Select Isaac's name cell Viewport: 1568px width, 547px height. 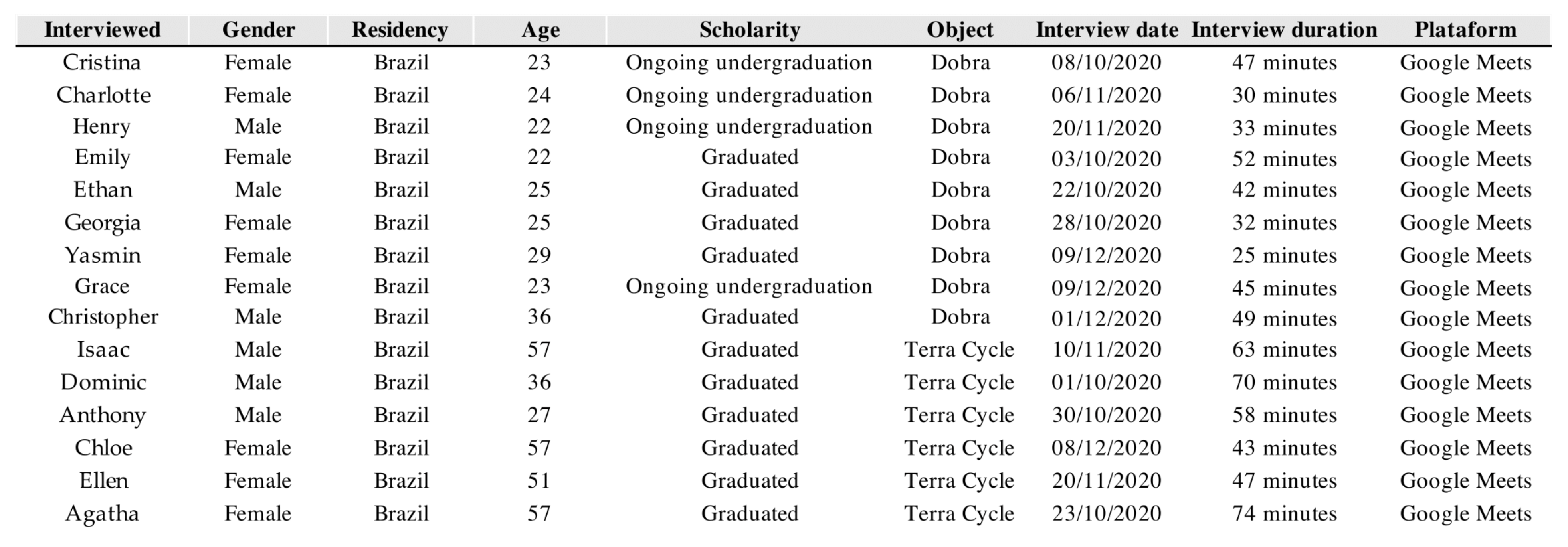(103, 350)
